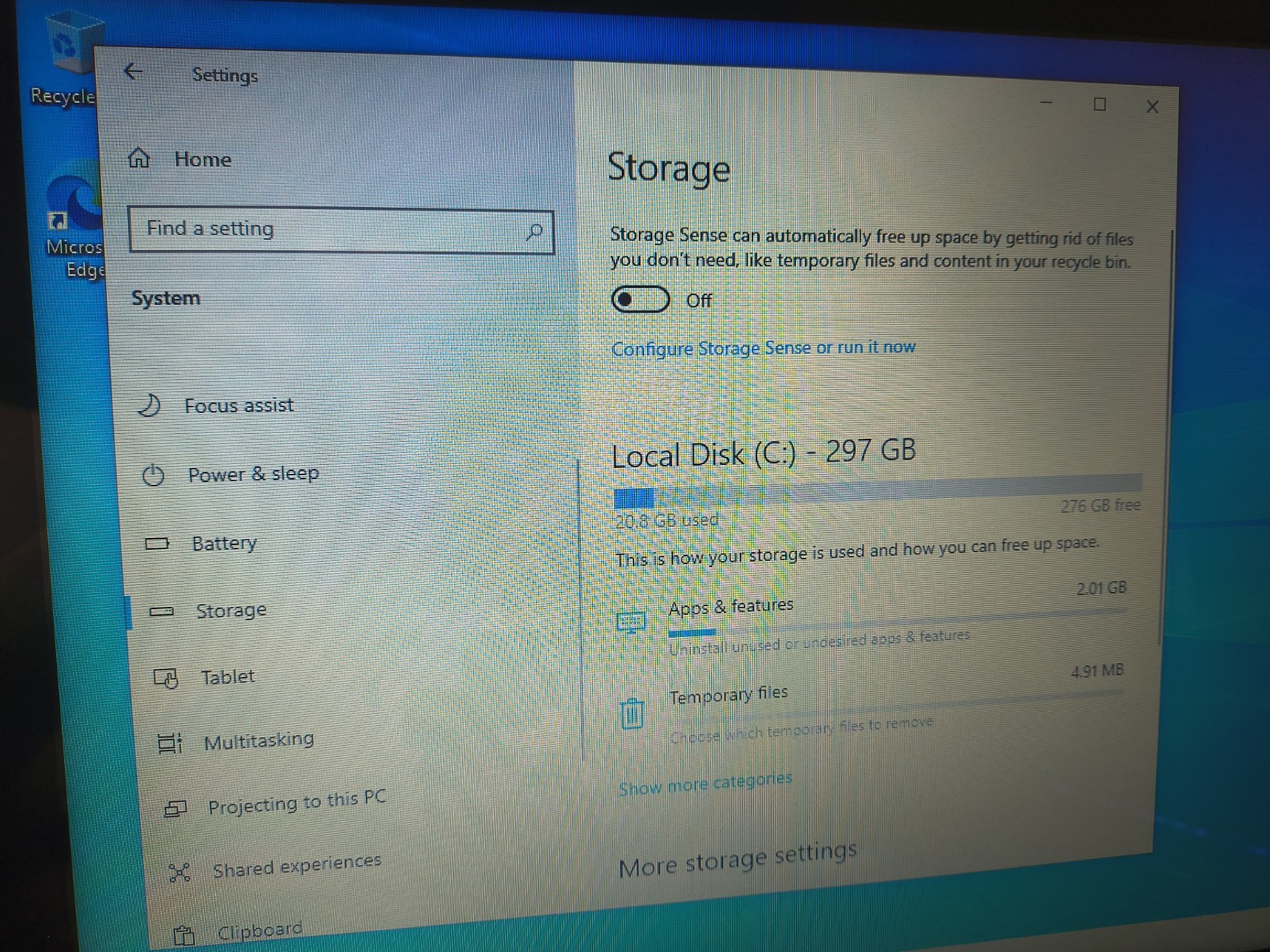The width and height of the screenshot is (1270, 952).
Task: Turn on the Storage Sense toggle
Action: [641, 300]
